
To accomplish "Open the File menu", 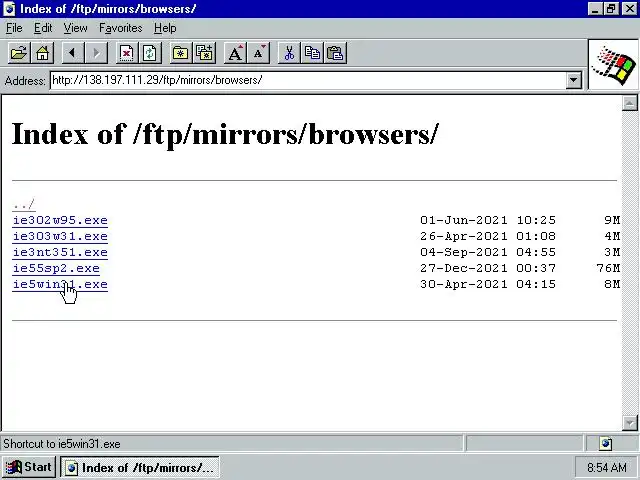I will (x=14, y=28).
